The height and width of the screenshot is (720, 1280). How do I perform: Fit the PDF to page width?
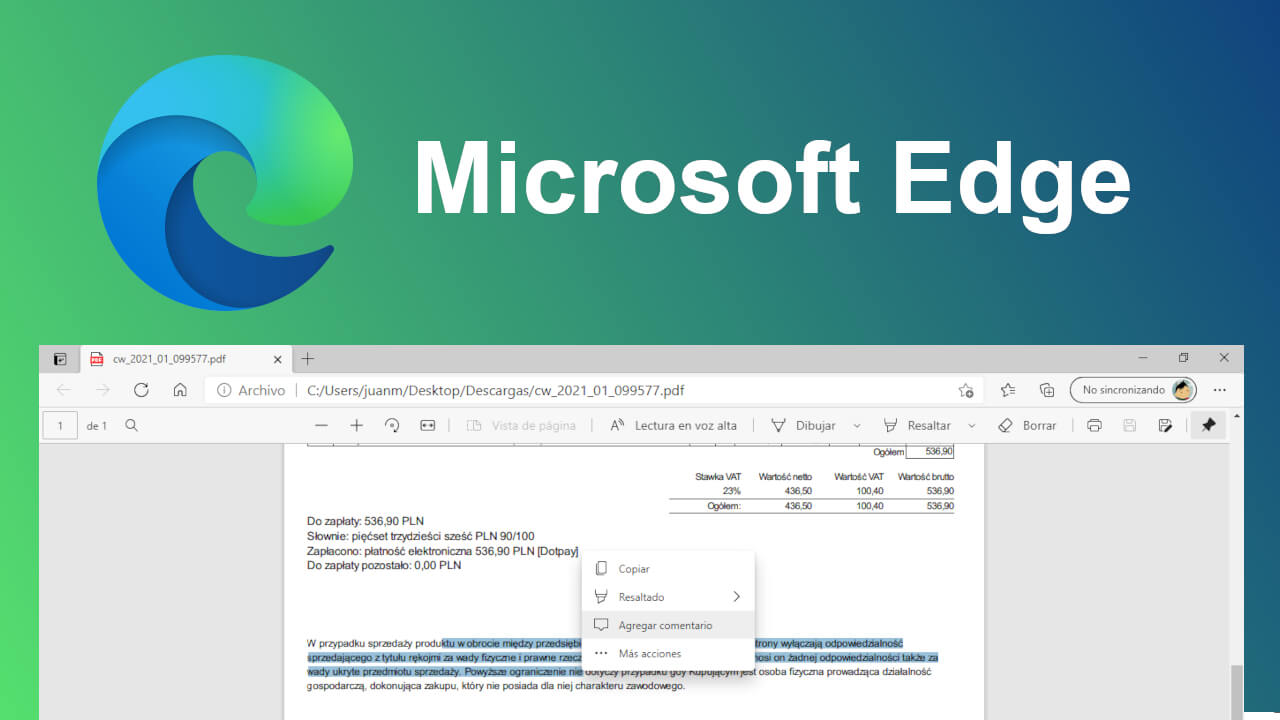pyautogui.click(x=428, y=425)
